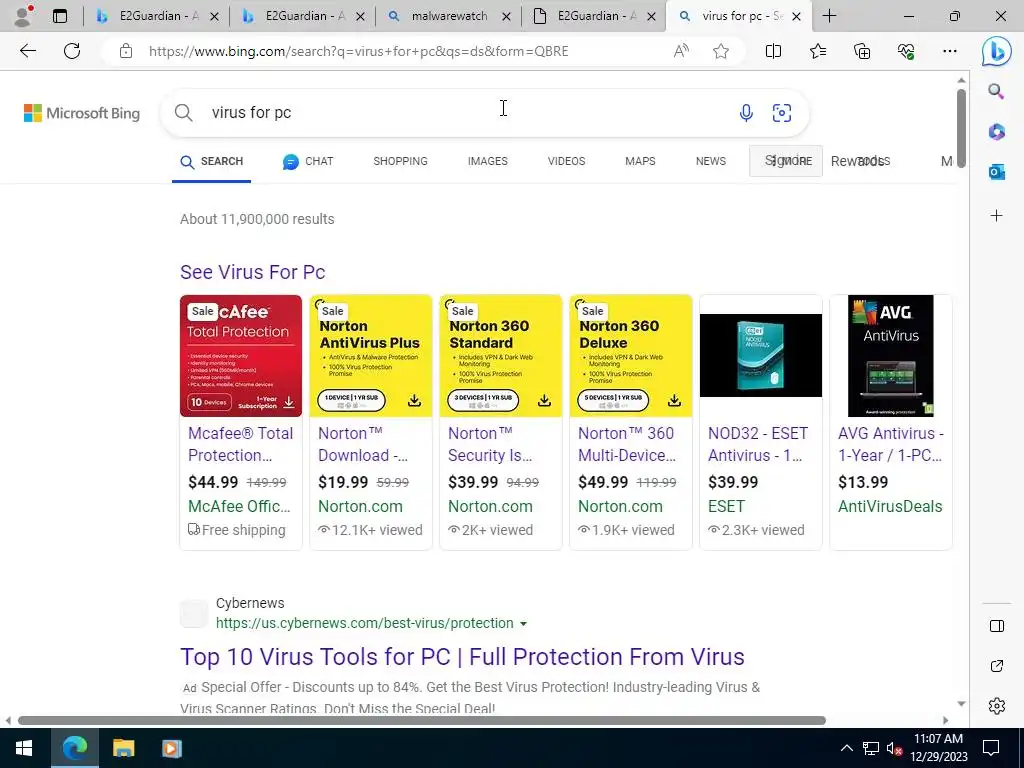Click the horizontal scrollbar thumb
This screenshot has width=1024, height=768.
tap(422, 720)
